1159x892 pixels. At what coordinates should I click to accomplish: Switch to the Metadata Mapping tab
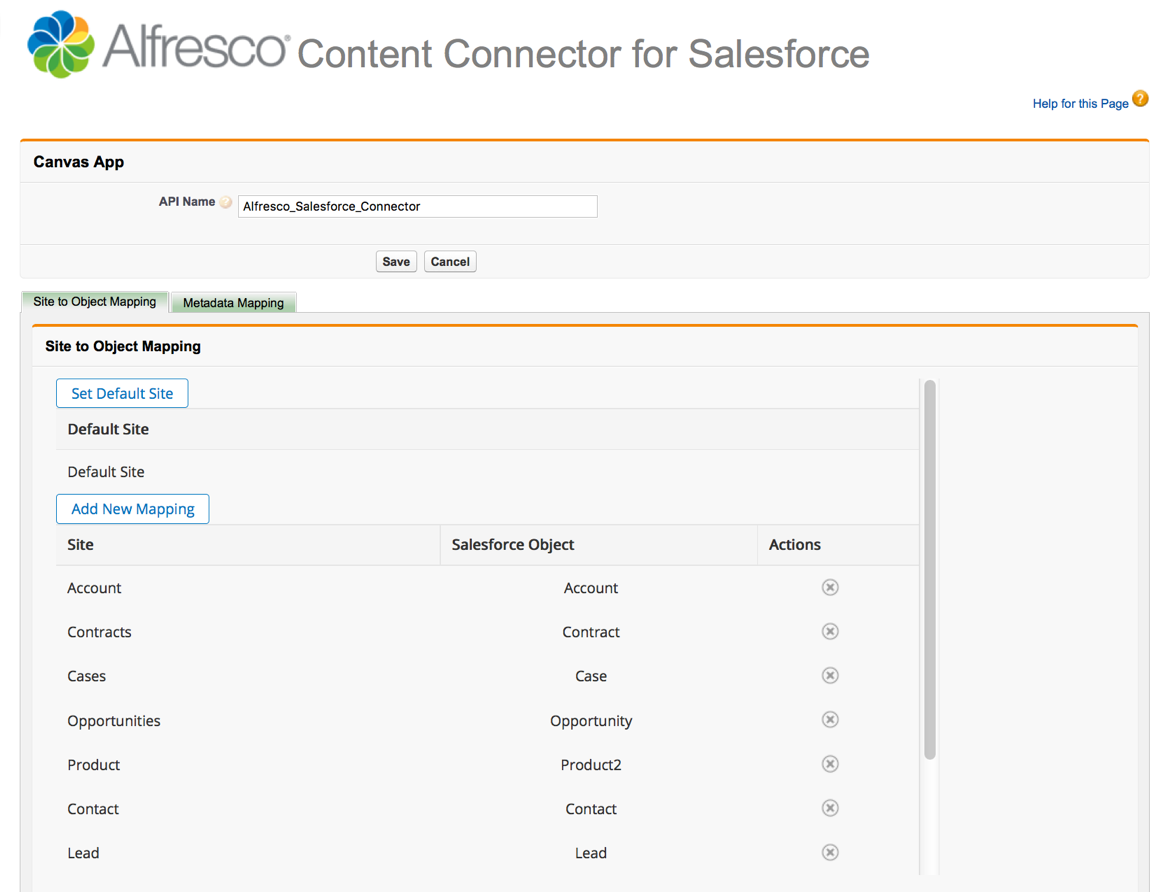[233, 303]
